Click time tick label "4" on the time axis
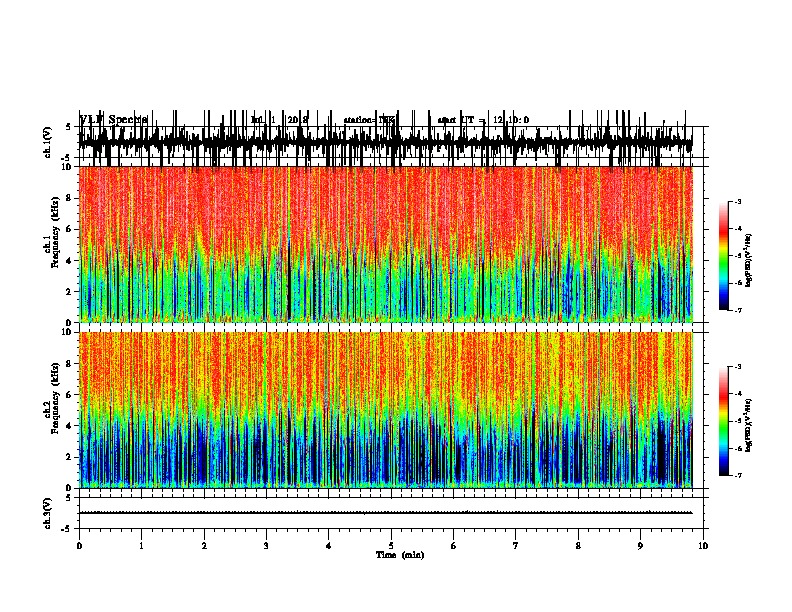This screenshot has height=612, width=792. click(329, 546)
